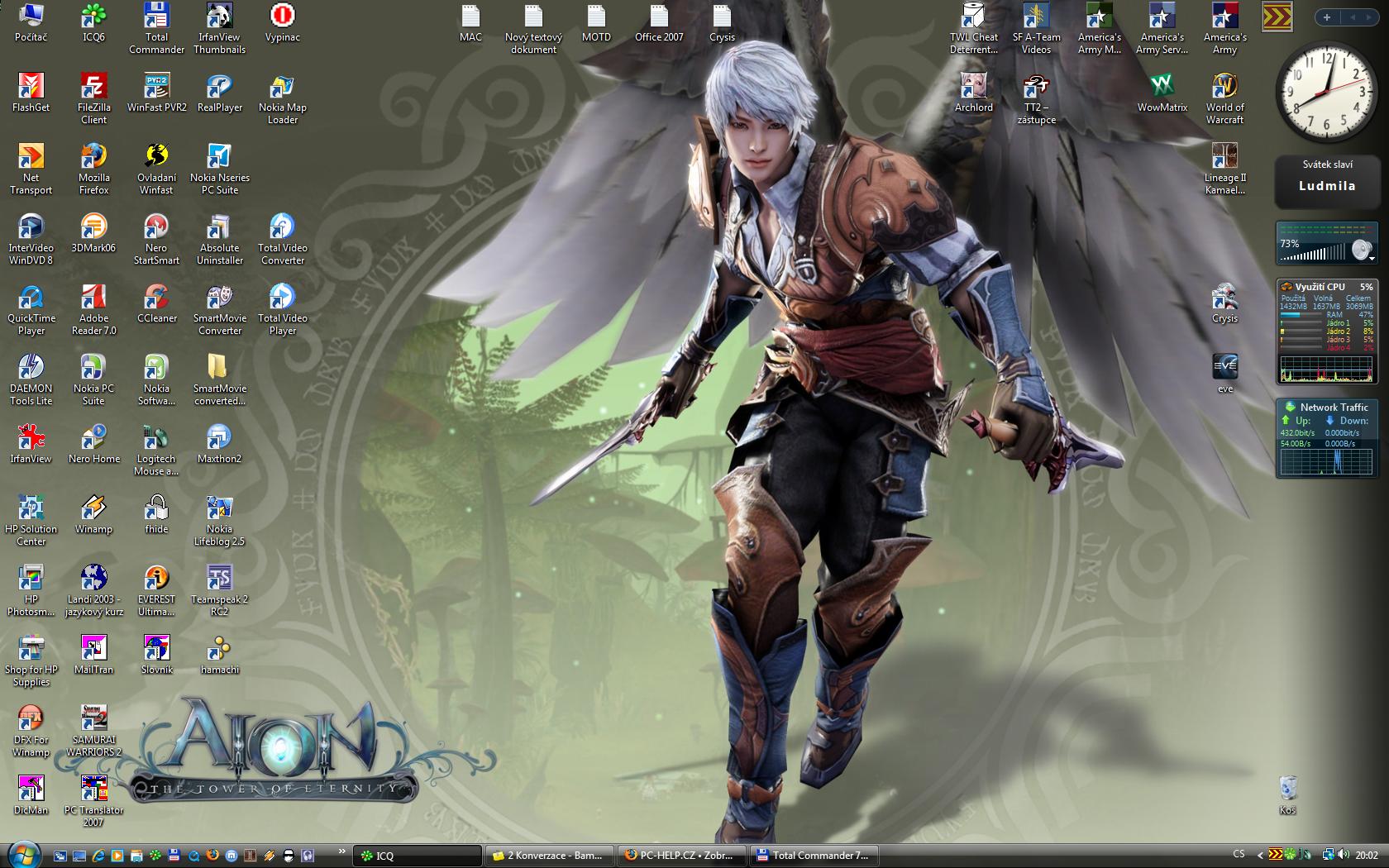This screenshot has height=868, width=1389.
Task: Open the volume gadget dropdown arrow
Action: pos(1372,258)
